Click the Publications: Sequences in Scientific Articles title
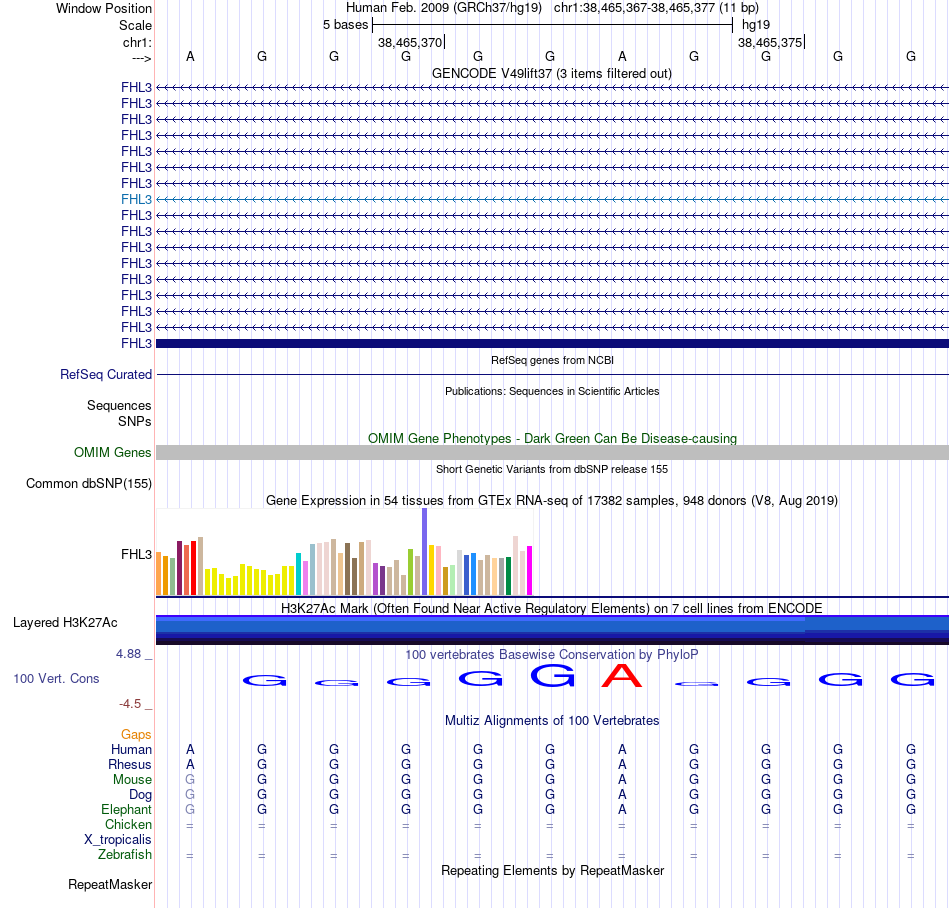This screenshot has height=908, width=950. (x=552, y=391)
